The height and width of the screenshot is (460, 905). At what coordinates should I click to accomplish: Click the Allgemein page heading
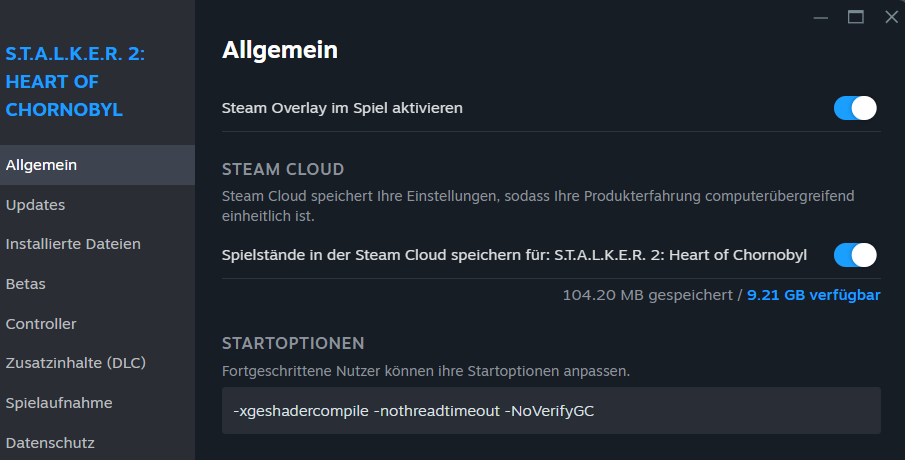[280, 49]
